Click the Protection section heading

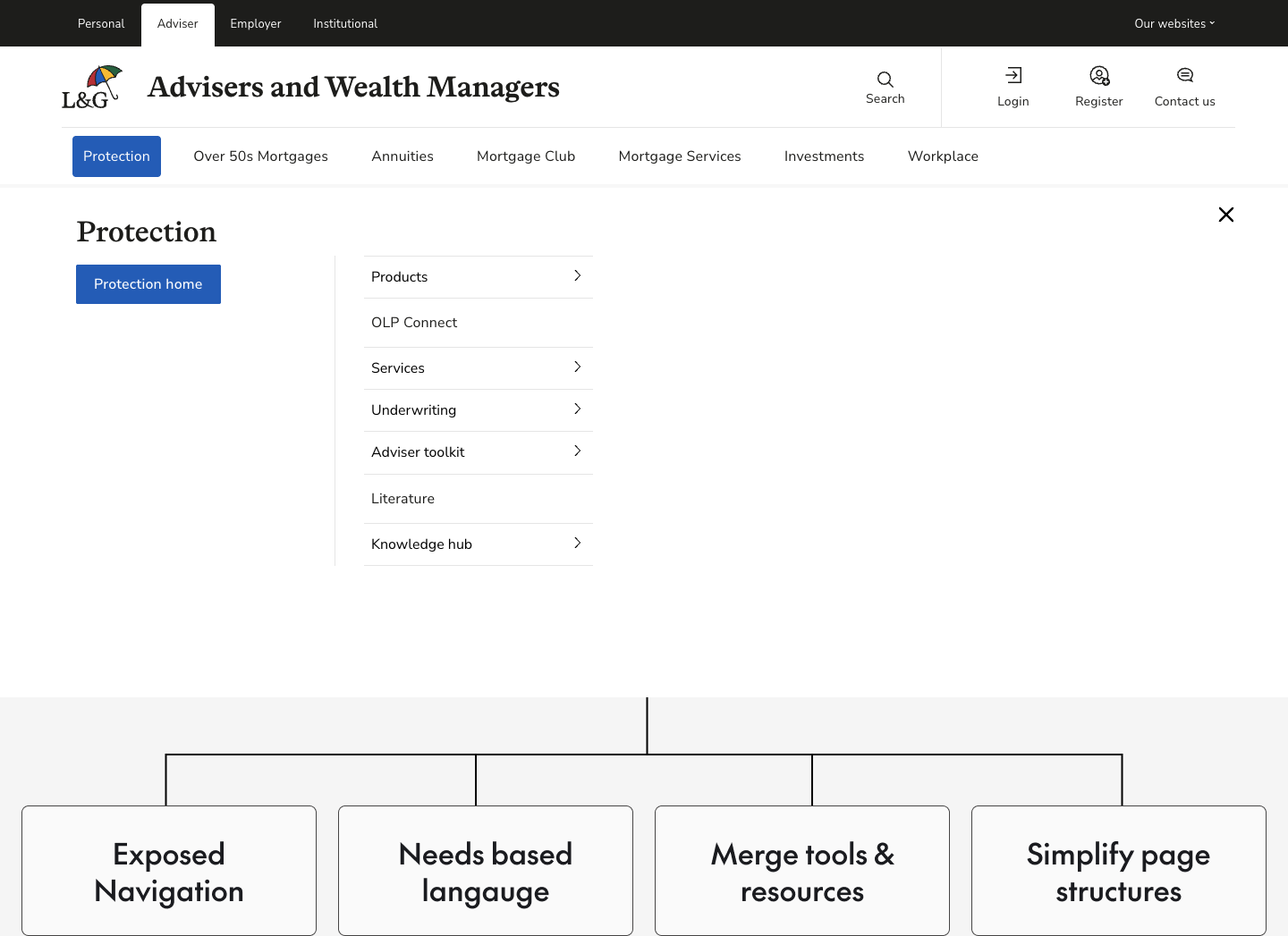(147, 232)
